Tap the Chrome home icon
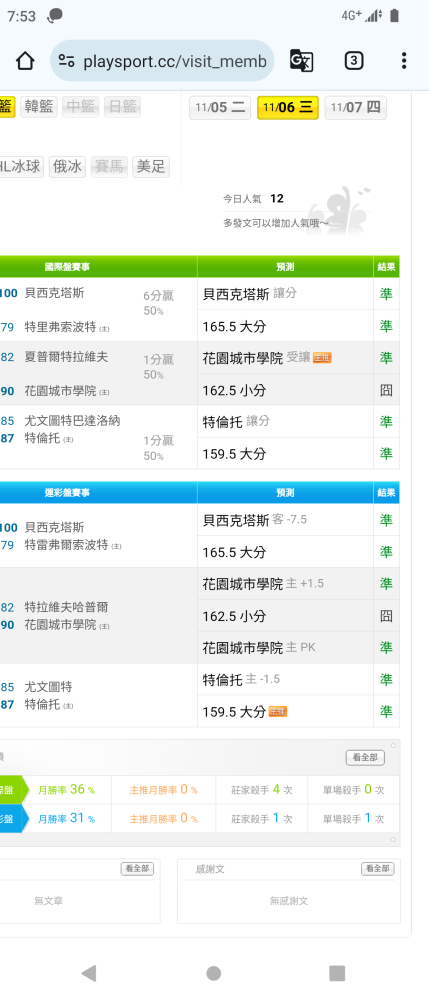This screenshot has width=429, height=1000. pos(25,61)
